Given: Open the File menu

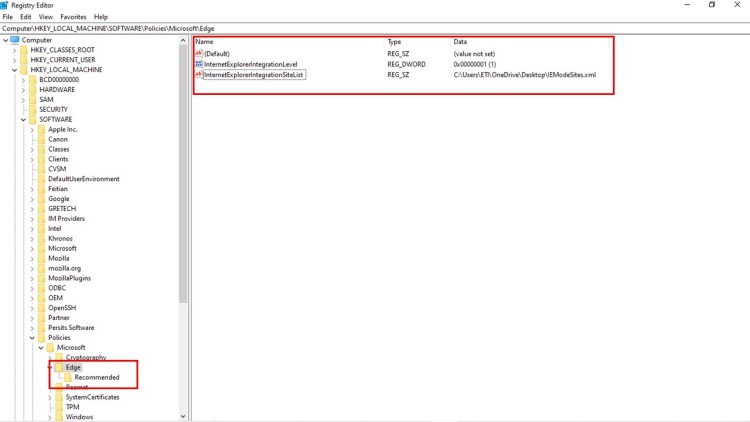Looking at the screenshot, I should [8, 17].
